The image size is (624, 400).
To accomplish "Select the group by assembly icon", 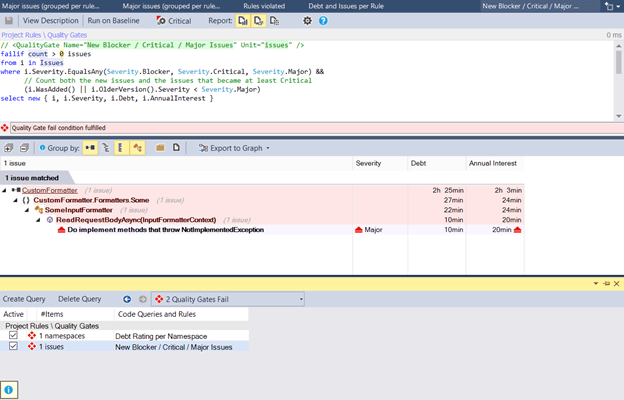I will [x=92, y=148].
